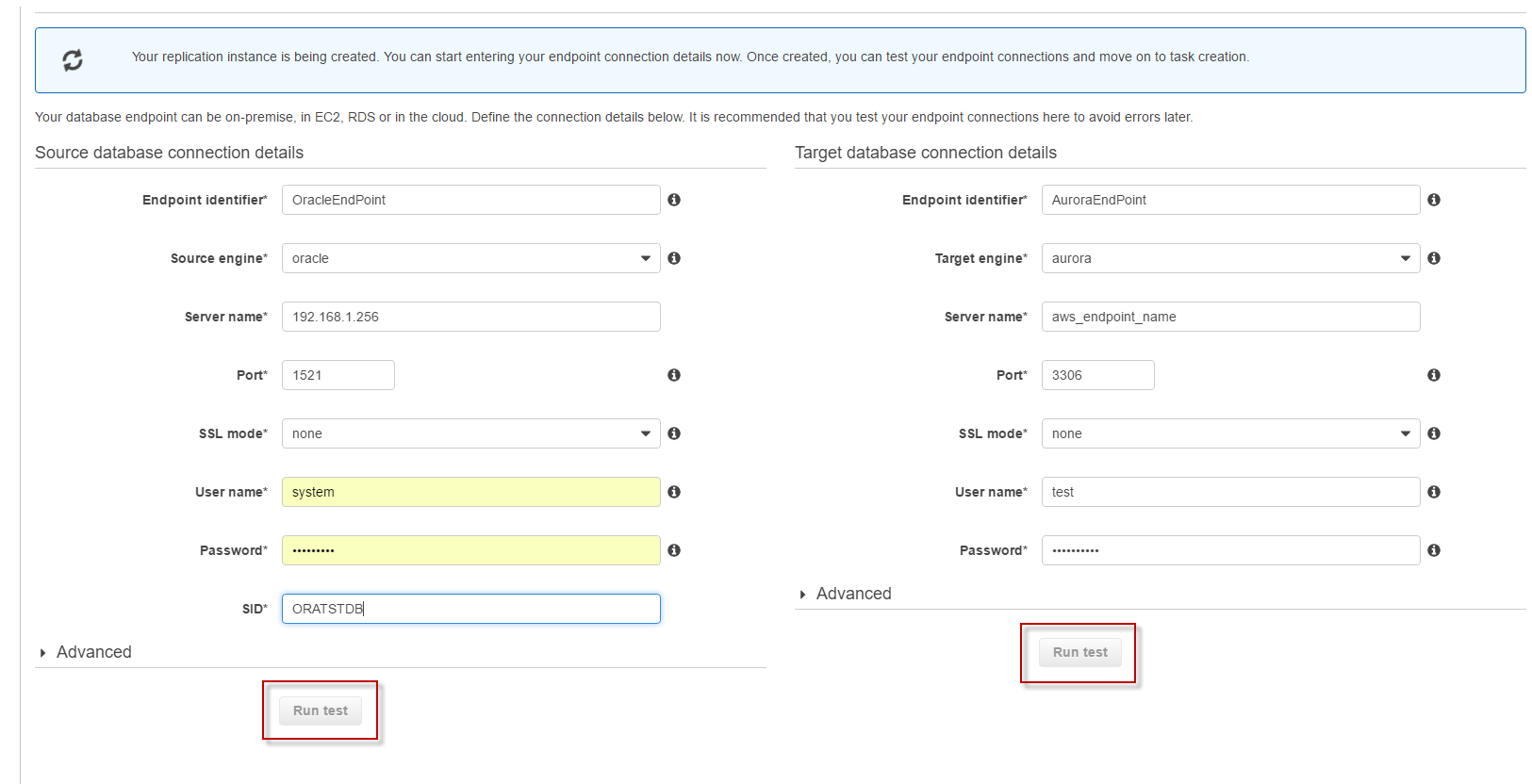Click the SID field containing ORATSTDB

(471, 609)
